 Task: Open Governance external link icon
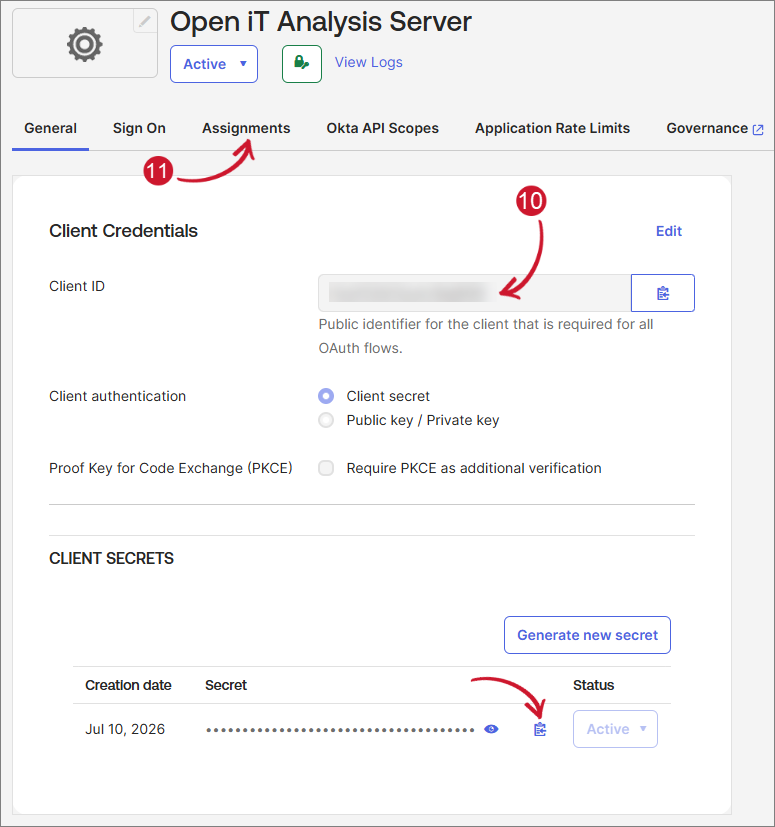758,130
